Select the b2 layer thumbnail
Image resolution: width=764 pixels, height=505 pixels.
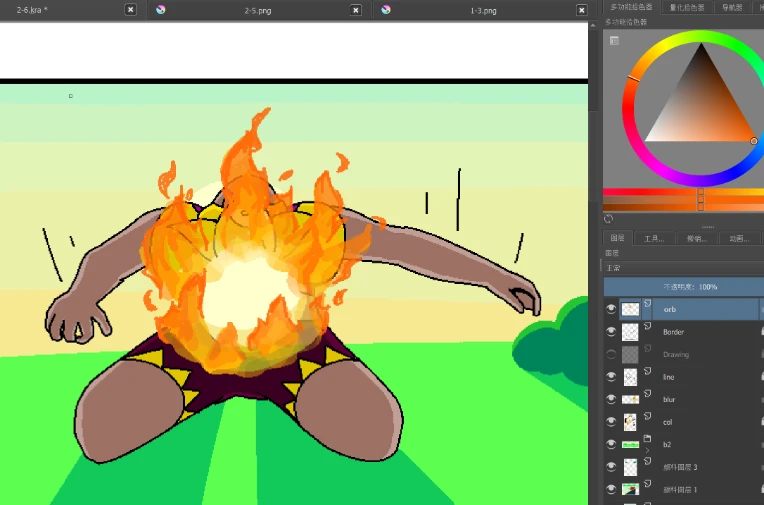tap(630, 445)
